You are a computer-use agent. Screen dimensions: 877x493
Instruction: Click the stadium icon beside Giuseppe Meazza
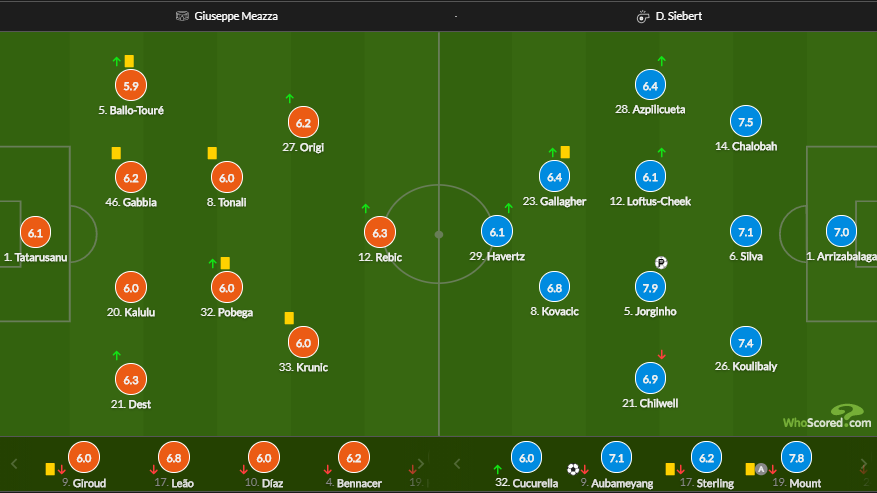click(182, 16)
